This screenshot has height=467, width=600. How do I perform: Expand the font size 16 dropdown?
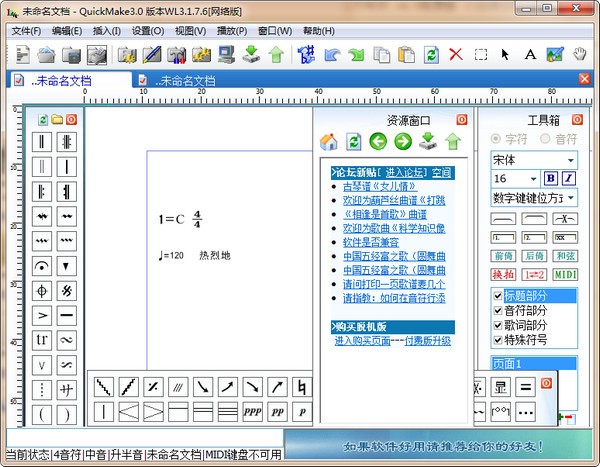533,179
